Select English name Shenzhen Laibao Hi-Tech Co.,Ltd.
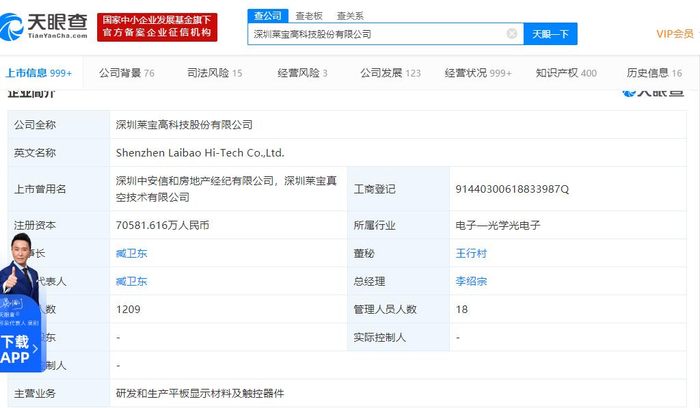The height and width of the screenshot is (408, 700). [x=200, y=153]
